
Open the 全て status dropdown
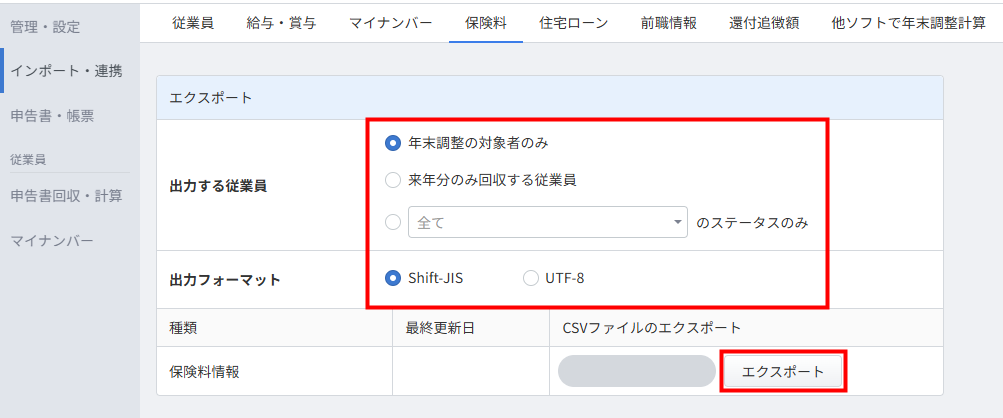(548, 222)
